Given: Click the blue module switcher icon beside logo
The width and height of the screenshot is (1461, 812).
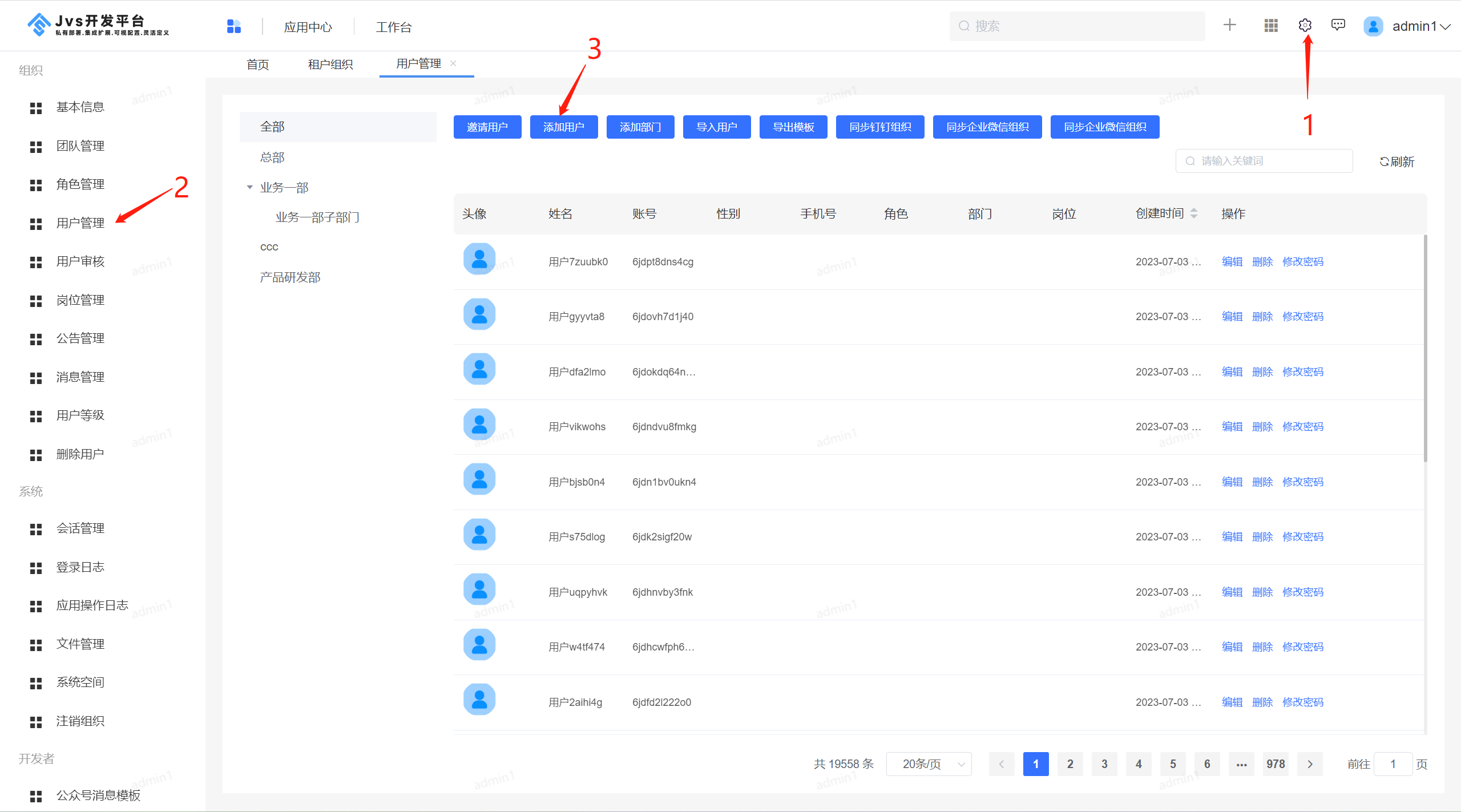Looking at the screenshot, I should (234, 26).
